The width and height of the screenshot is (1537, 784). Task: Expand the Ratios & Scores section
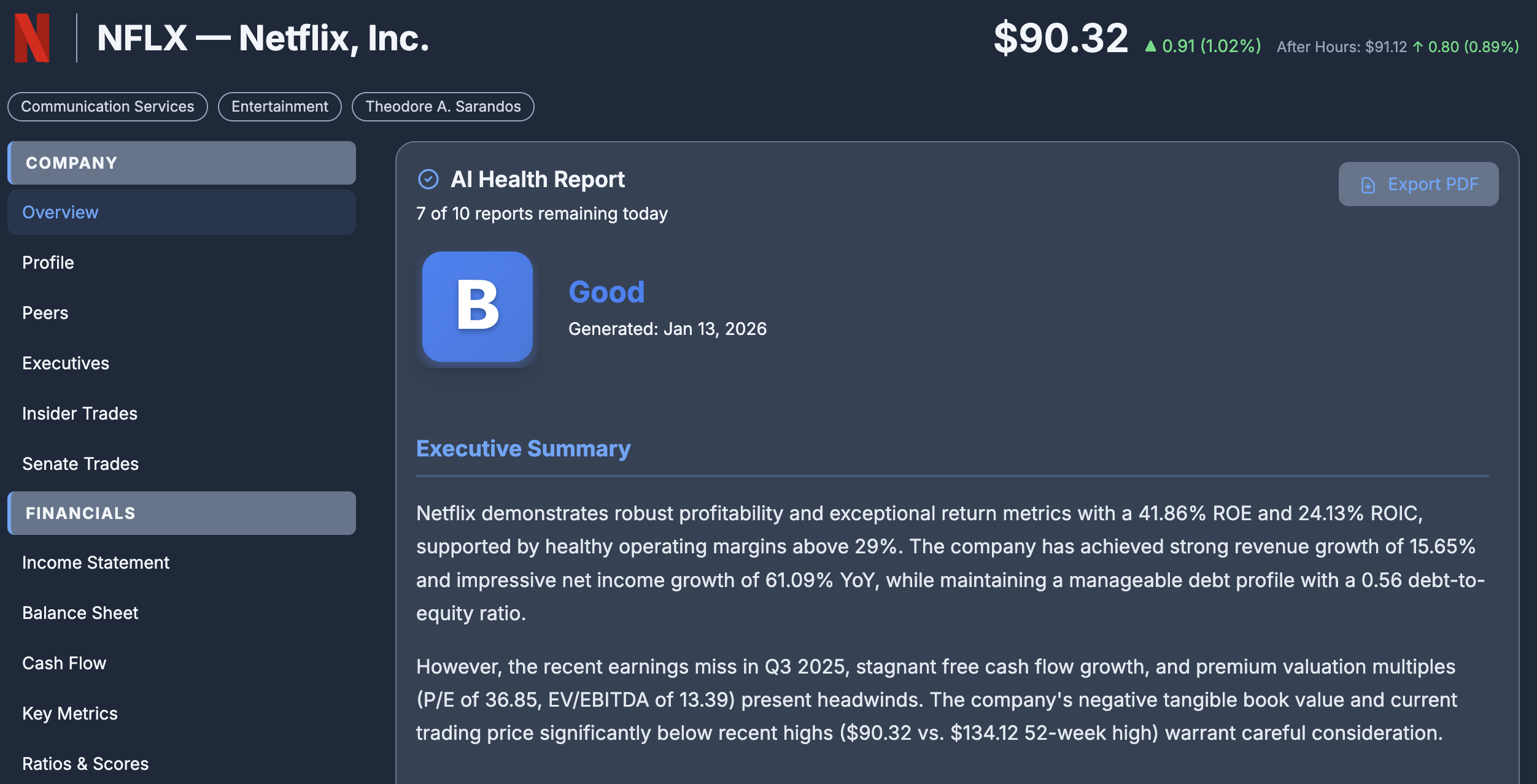pyautogui.click(x=85, y=764)
